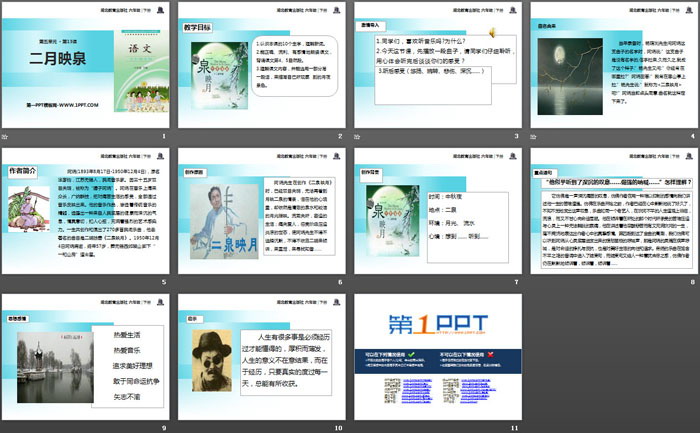
Task: Click slide number 11 label
Action: click(x=515, y=428)
